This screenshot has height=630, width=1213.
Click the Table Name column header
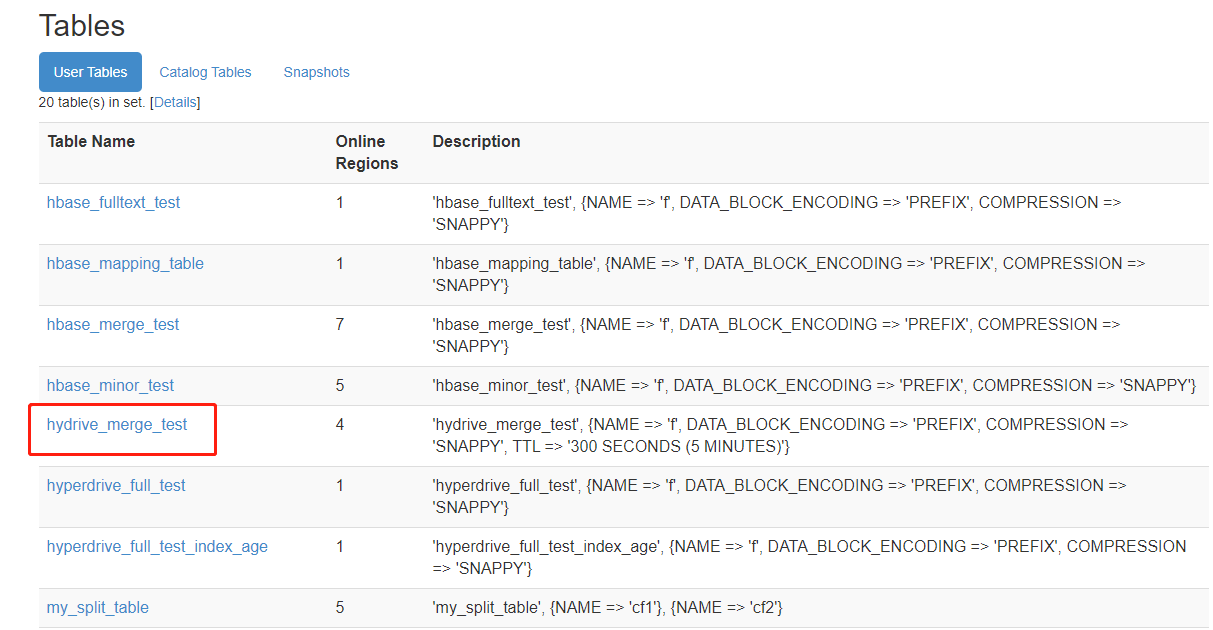(91, 141)
